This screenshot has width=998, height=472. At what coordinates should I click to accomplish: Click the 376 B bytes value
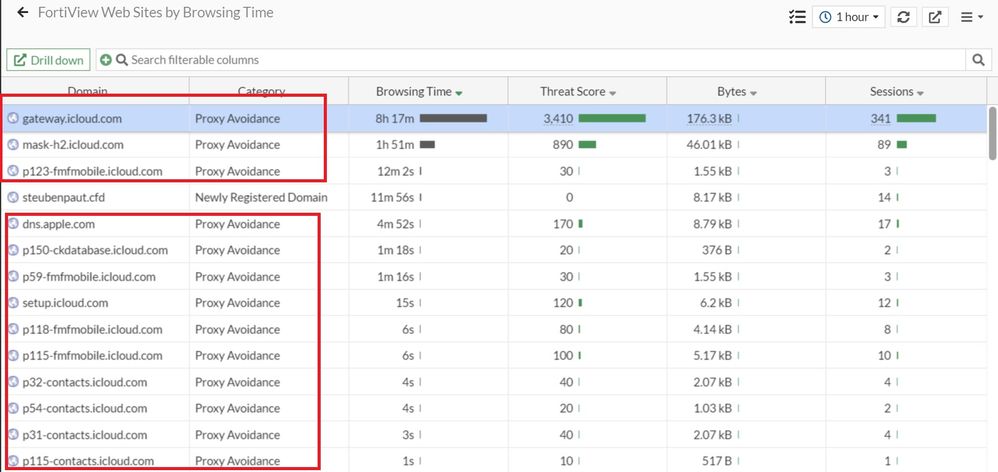click(x=717, y=250)
